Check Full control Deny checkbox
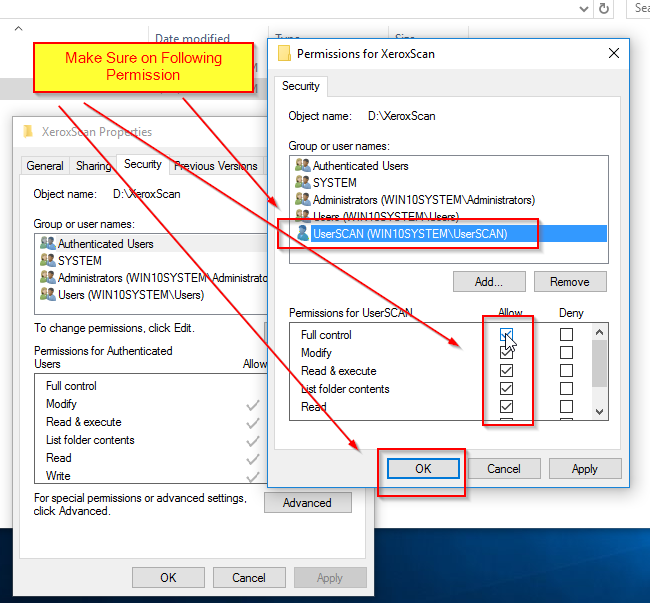This screenshot has width=650, height=603. pos(566,334)
